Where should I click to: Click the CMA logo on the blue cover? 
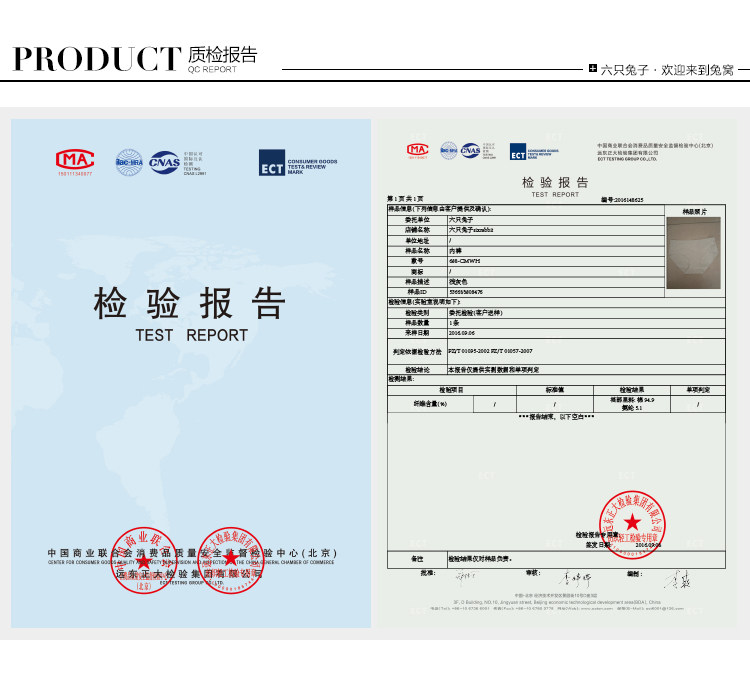point(75,160)
